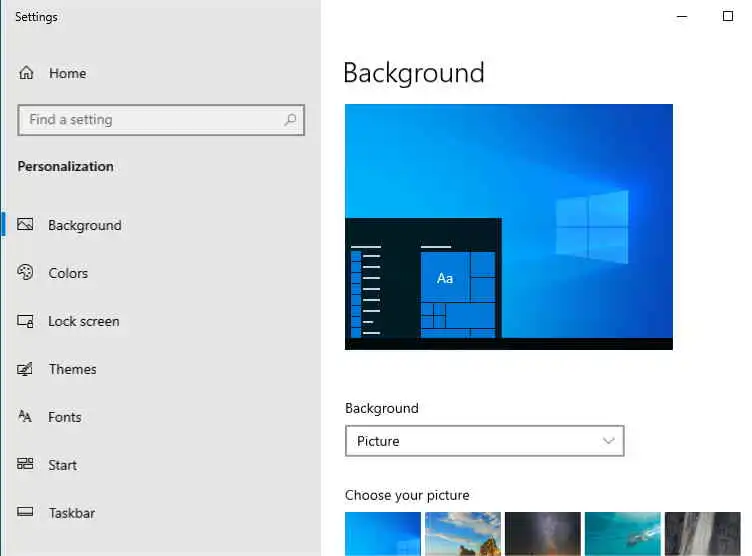The width and height of the screenshot is (752, 556).
Task: Click the Colors palette icon
Action: click(x=25, y=272)
